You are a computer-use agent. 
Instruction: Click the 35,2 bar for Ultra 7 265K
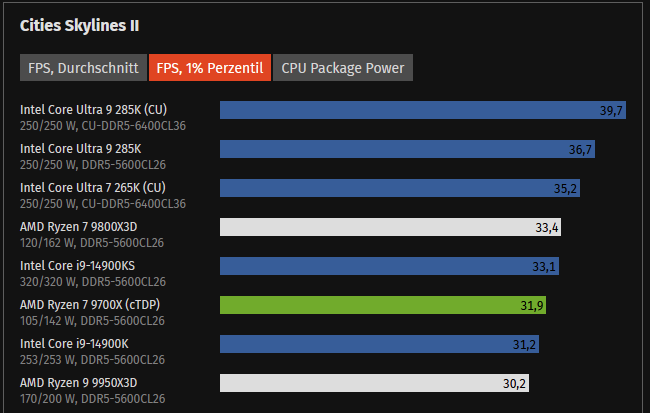400,188
